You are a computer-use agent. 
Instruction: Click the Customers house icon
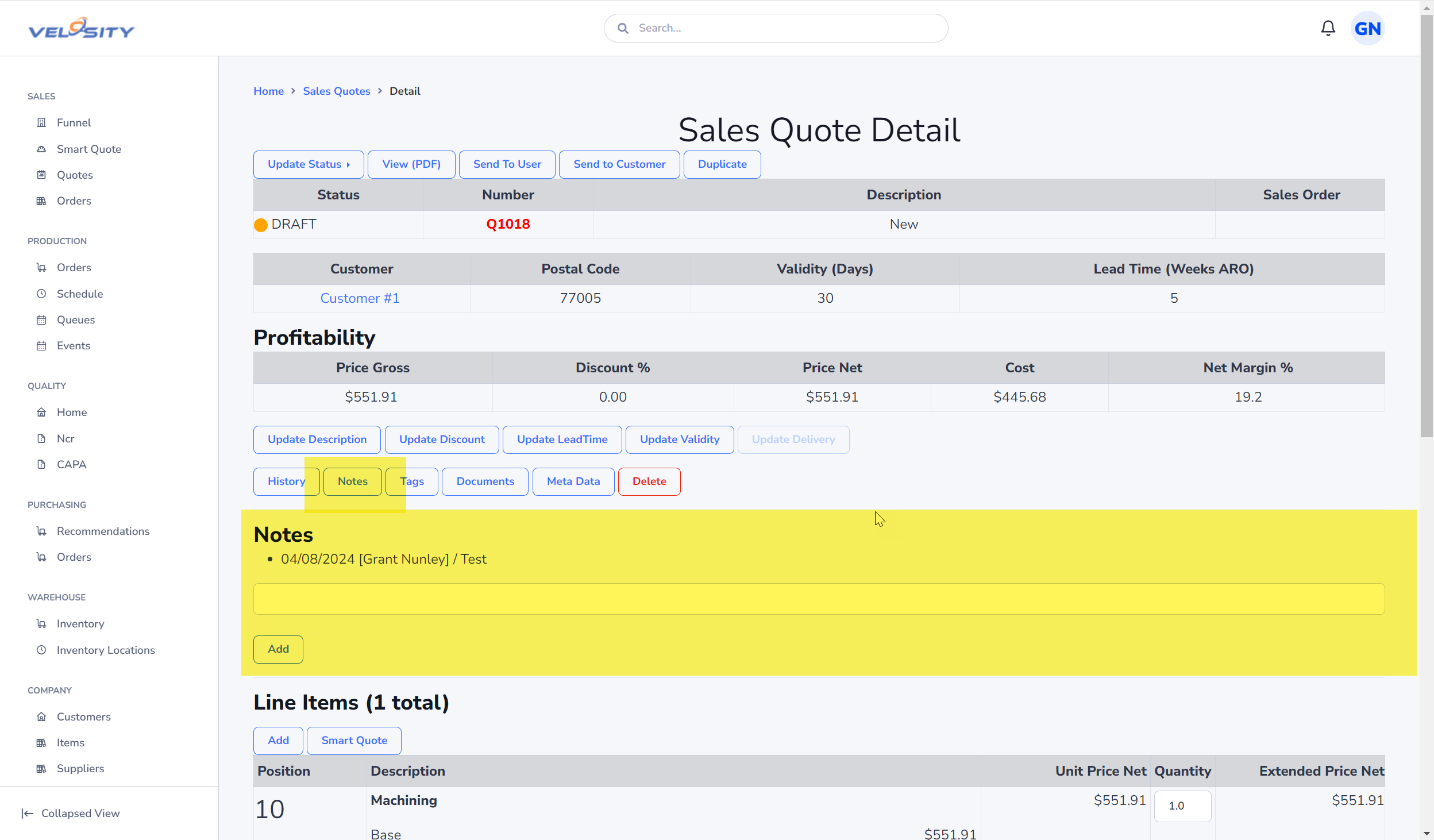coord(41,716)
